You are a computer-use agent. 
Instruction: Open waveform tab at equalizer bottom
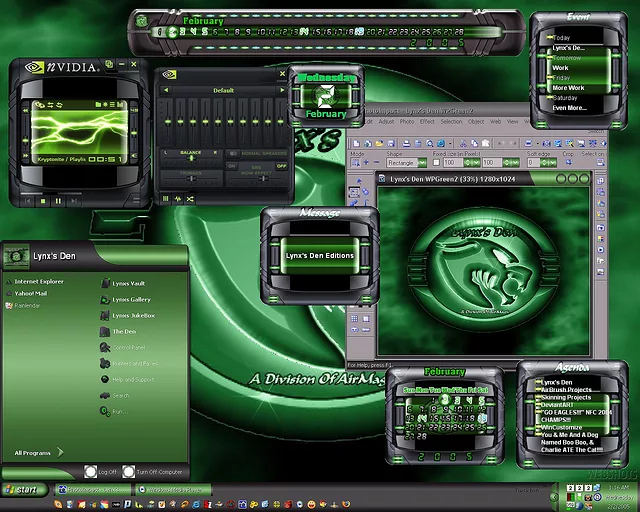[178, 199]
